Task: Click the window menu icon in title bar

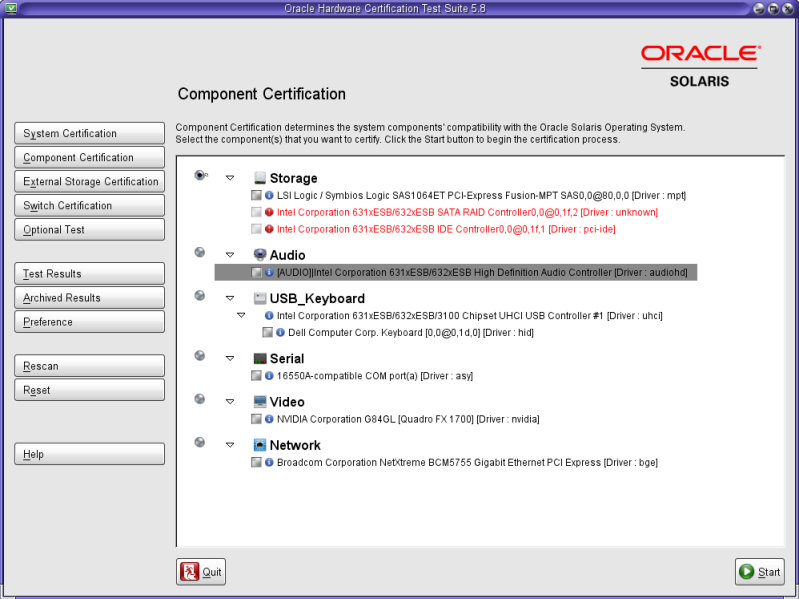Action: click(10, 8)
